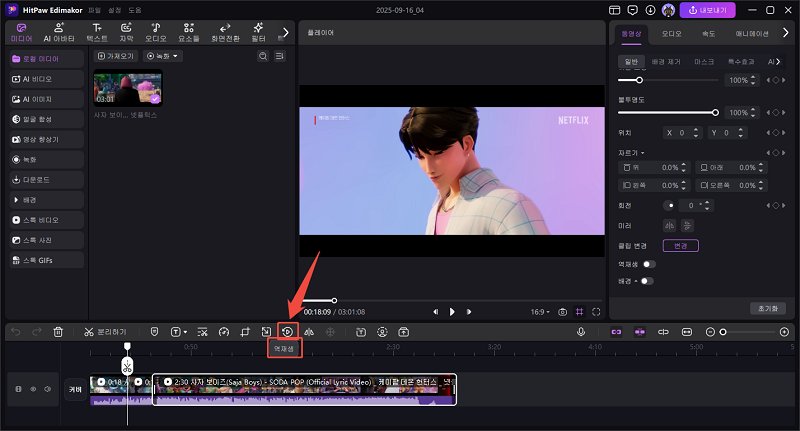
Task: Click the media search icon
Action: 263,56
